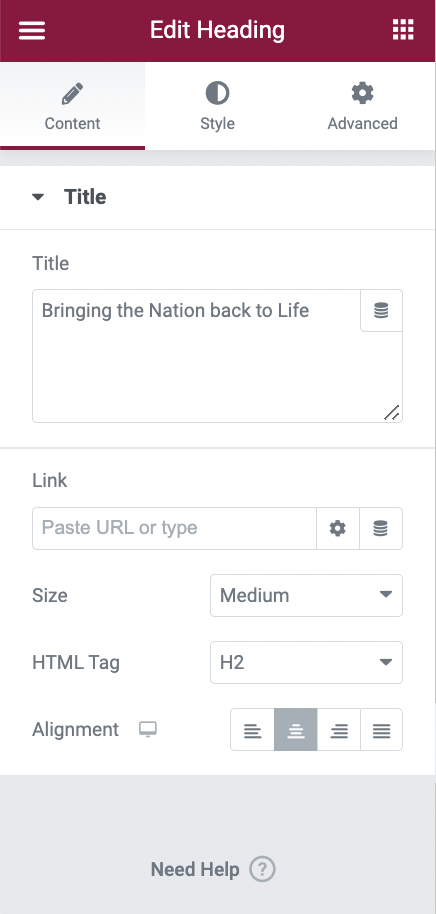436x914 pixels.
Task: Click the dynamic tags icon in Title field
Action: pyautogui.click(x=381, y=311)
